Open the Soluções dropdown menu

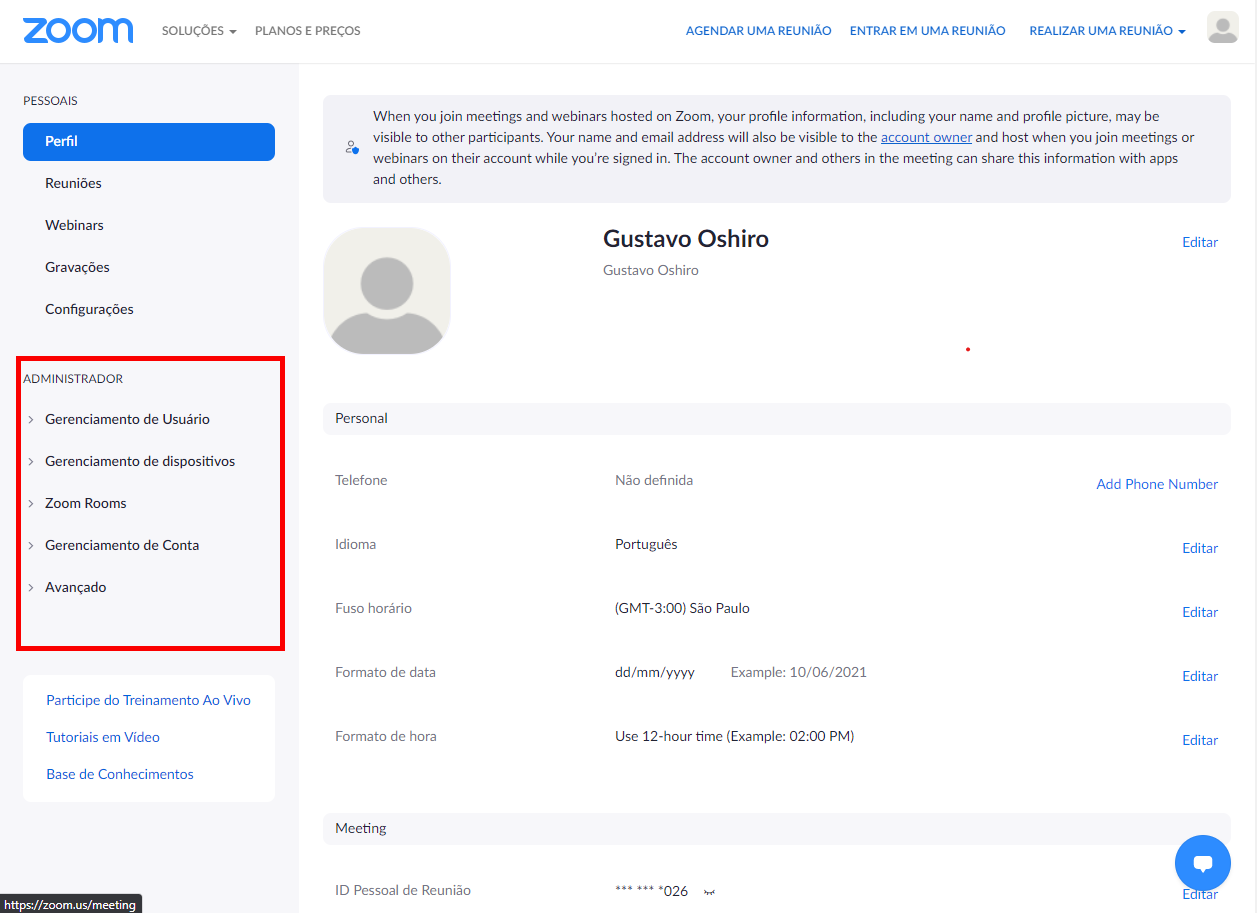pyautogui.click(x=199, y=31)
